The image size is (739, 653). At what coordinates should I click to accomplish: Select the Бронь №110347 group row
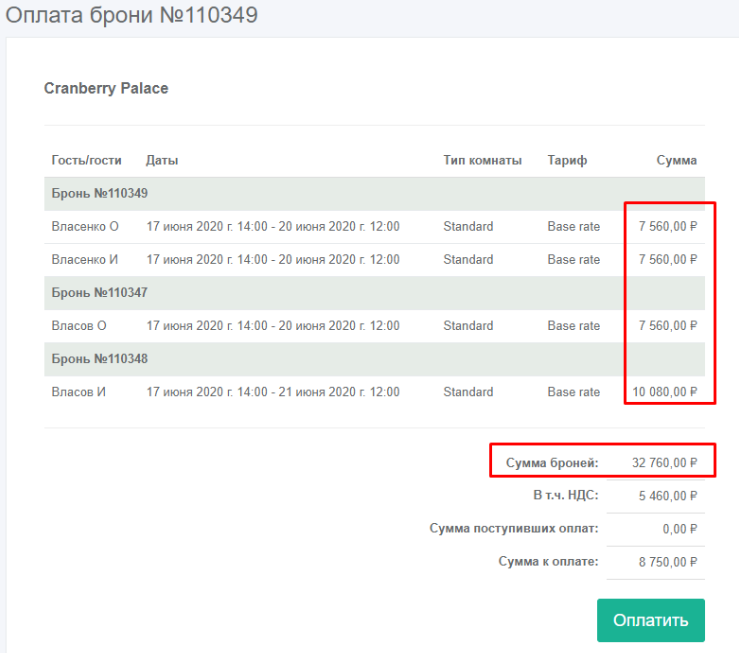coord(100,292)
